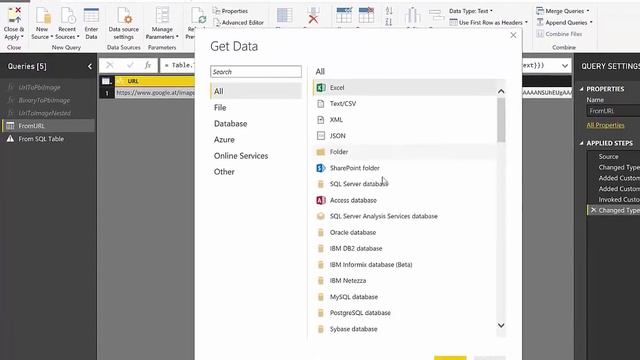Image resolution: width=640 pixels, height=360 pixels.
Task: Click Combine Files button
Action: click(559, 34)
